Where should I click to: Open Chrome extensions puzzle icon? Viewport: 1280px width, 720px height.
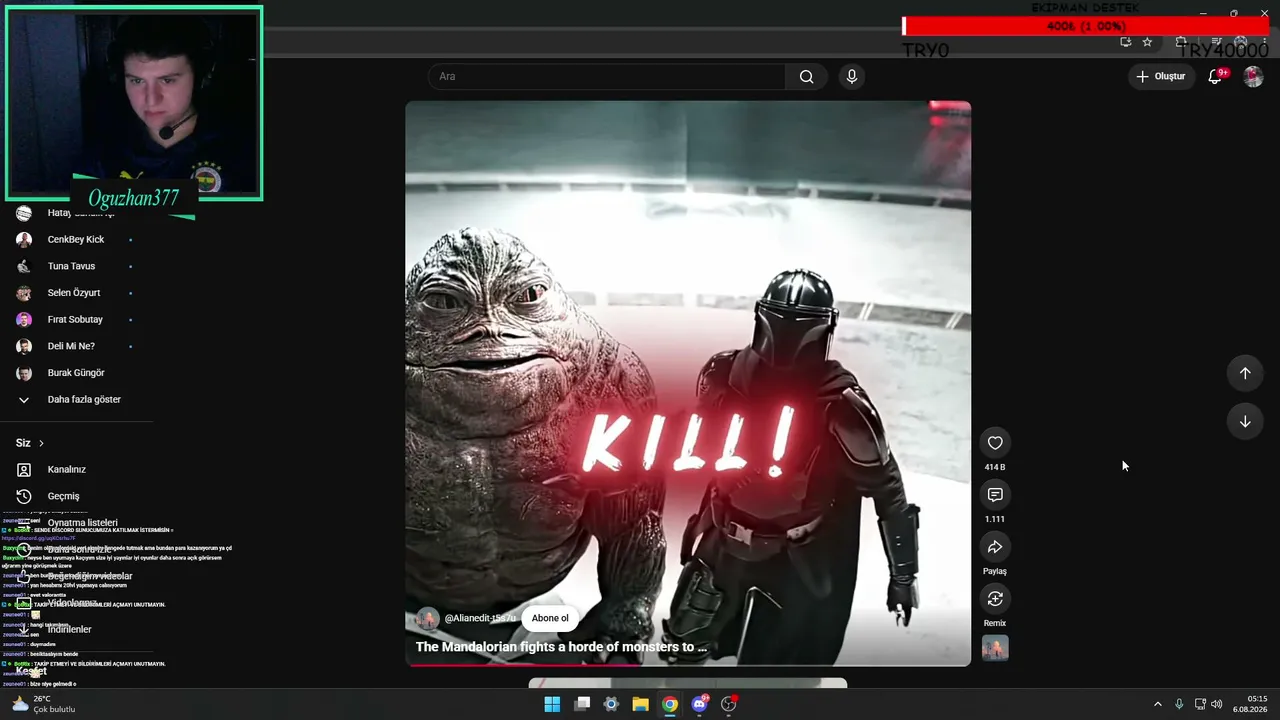coord(1181,42)
